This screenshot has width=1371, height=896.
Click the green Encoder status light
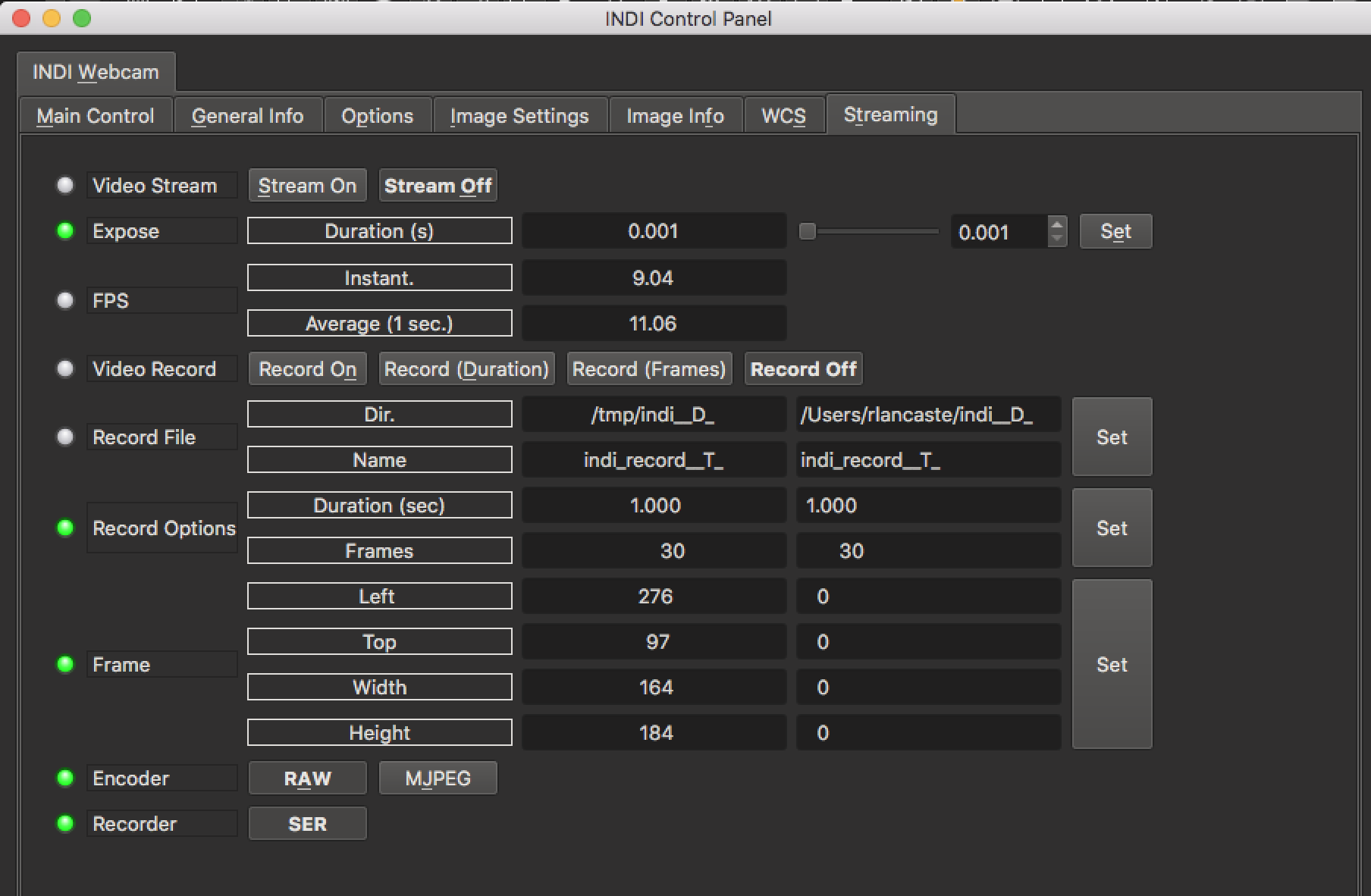click(x=65, y=778)
